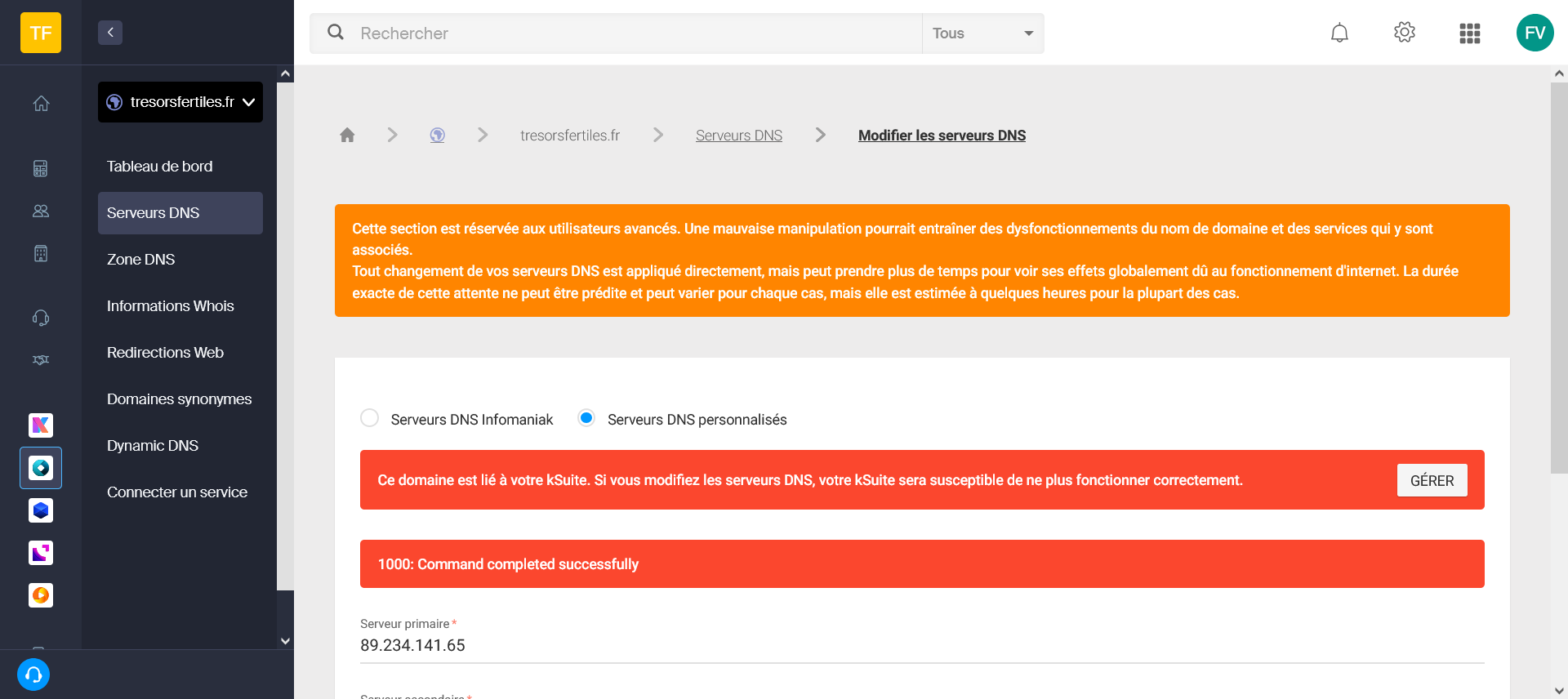Click the globe breadcrumb icon

[438, 135]
